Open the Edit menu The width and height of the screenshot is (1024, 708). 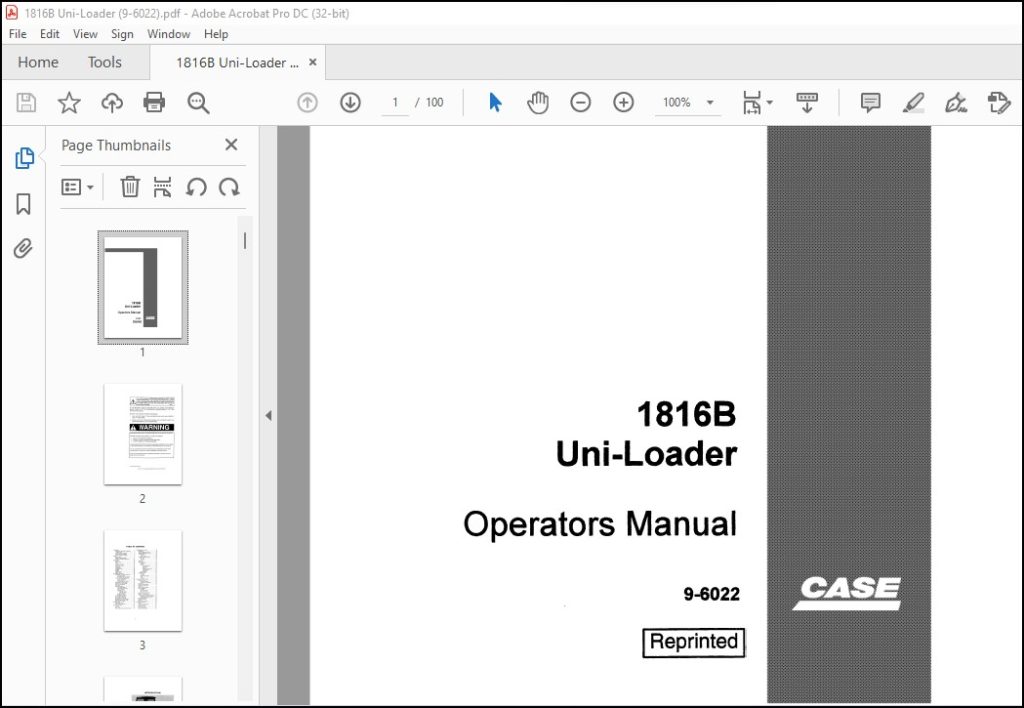point(50,34)
